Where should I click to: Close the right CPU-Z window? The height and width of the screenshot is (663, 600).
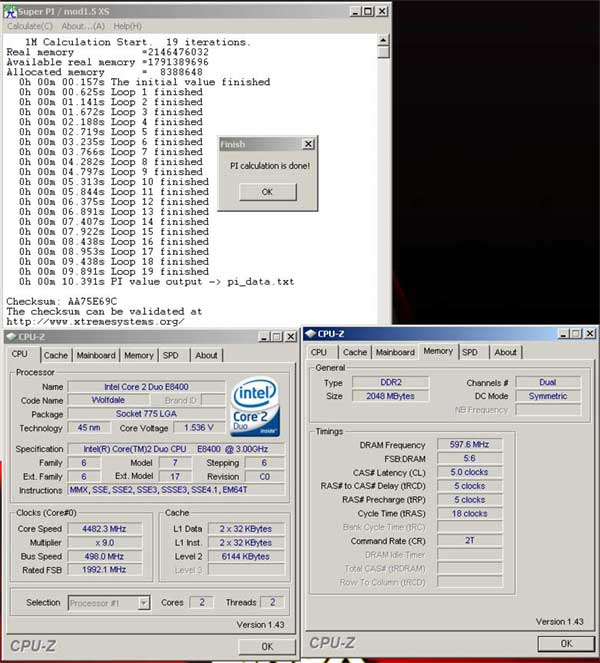pyautogui.click(x=590, y=334)
